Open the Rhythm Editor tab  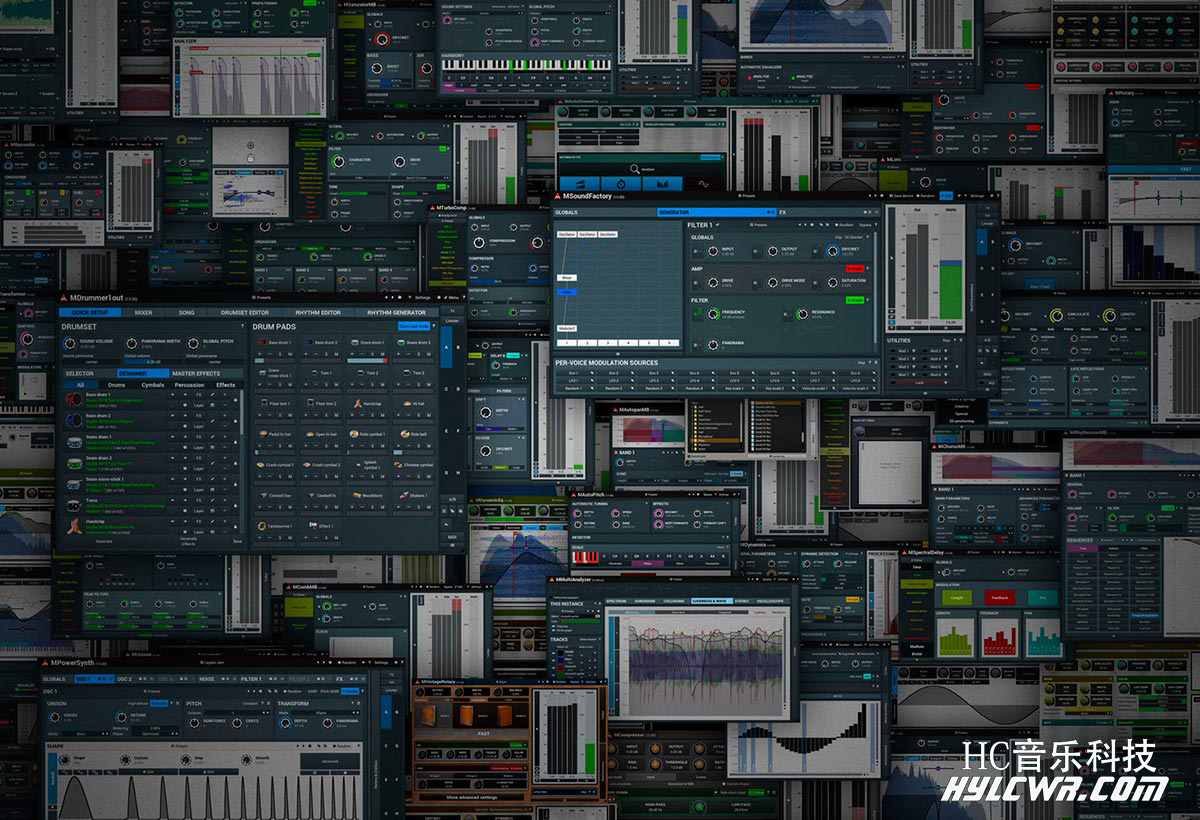(318, 312)
